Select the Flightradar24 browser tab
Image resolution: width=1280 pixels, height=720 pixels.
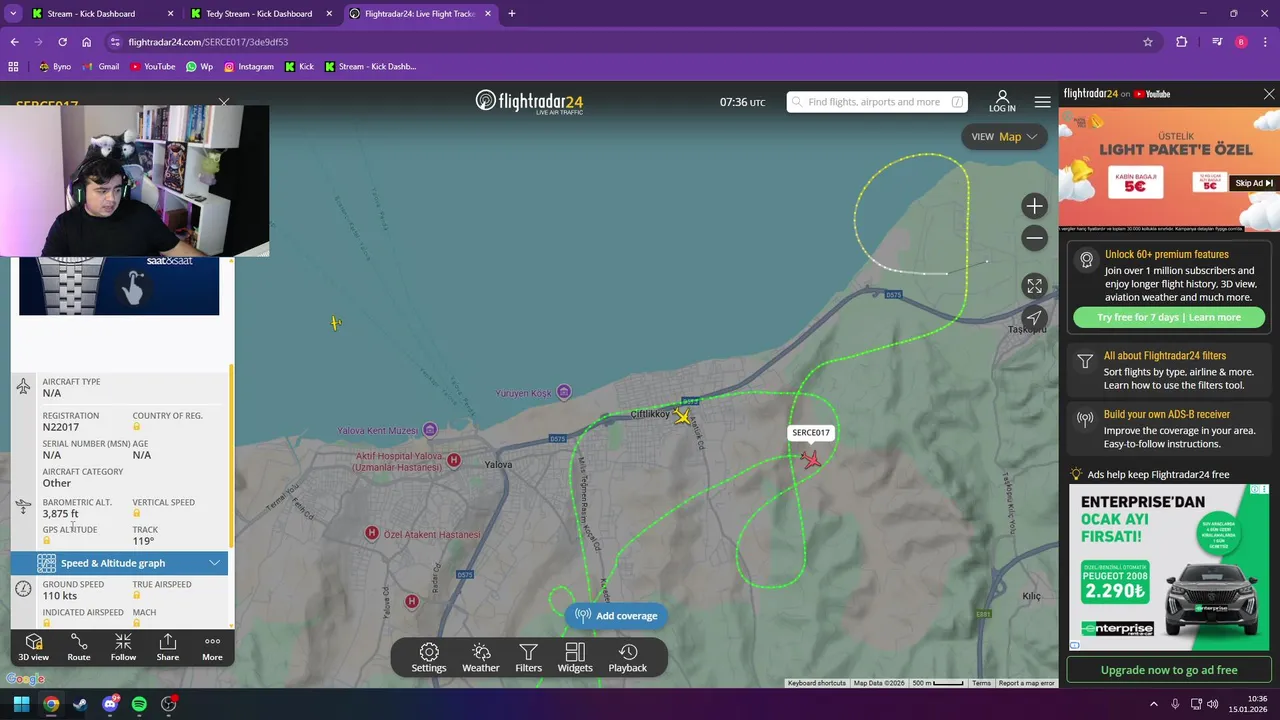pos(419,14)
